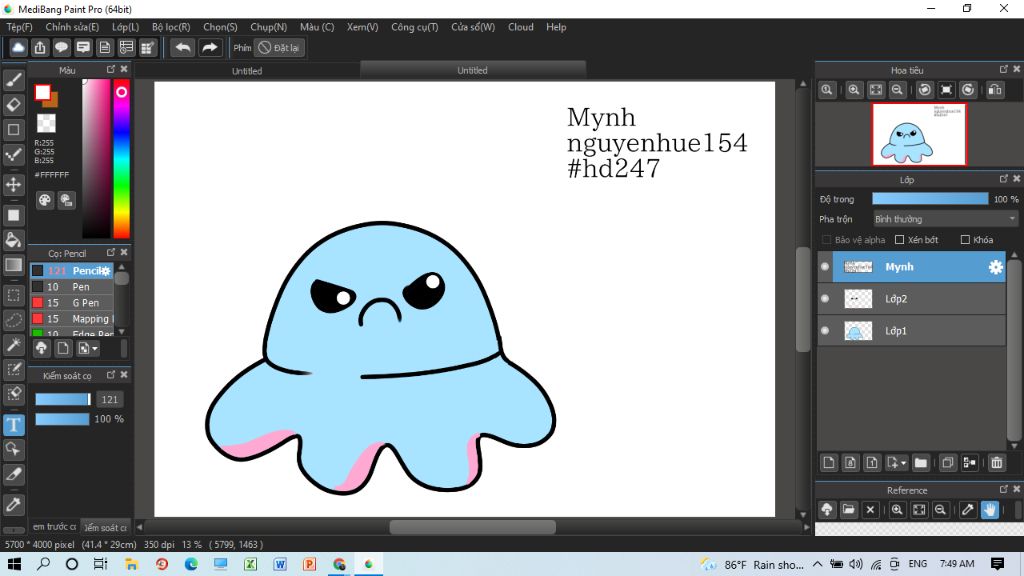
Task: Hide the Lớp1 layer
Action: (825, 330)
